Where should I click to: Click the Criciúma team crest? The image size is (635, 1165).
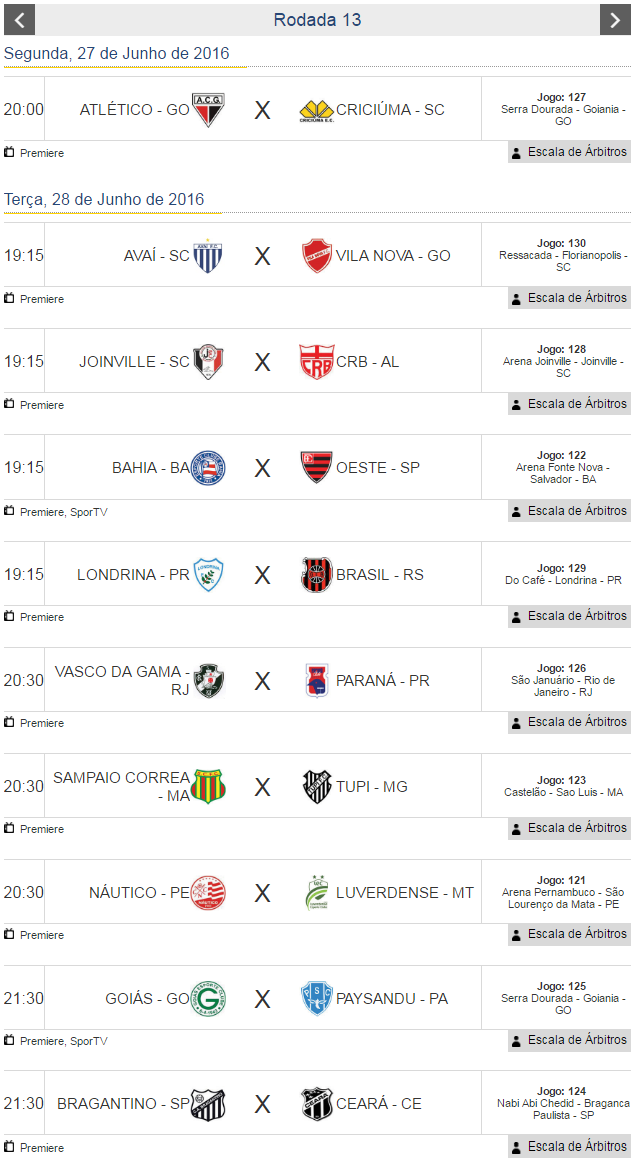[316, 110]
